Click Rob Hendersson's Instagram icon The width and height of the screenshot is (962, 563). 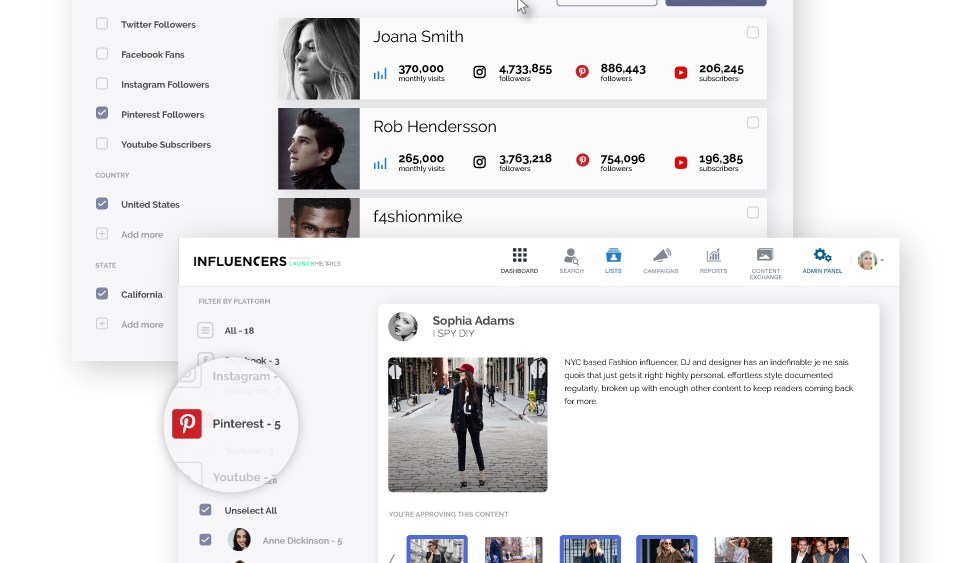[479, 162]
